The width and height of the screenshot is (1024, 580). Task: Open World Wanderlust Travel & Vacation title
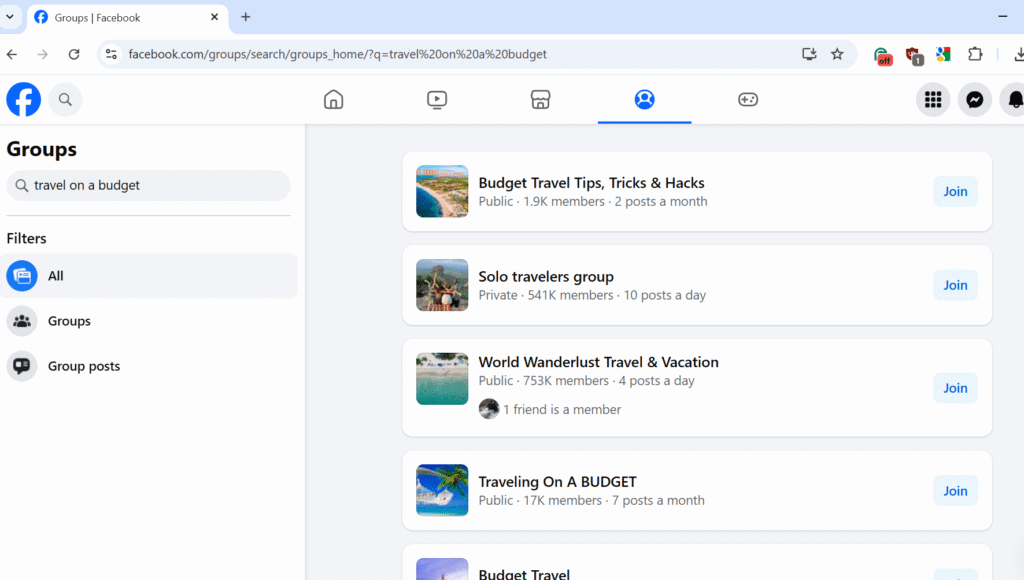pyautogui.click(x=598, y=362)
